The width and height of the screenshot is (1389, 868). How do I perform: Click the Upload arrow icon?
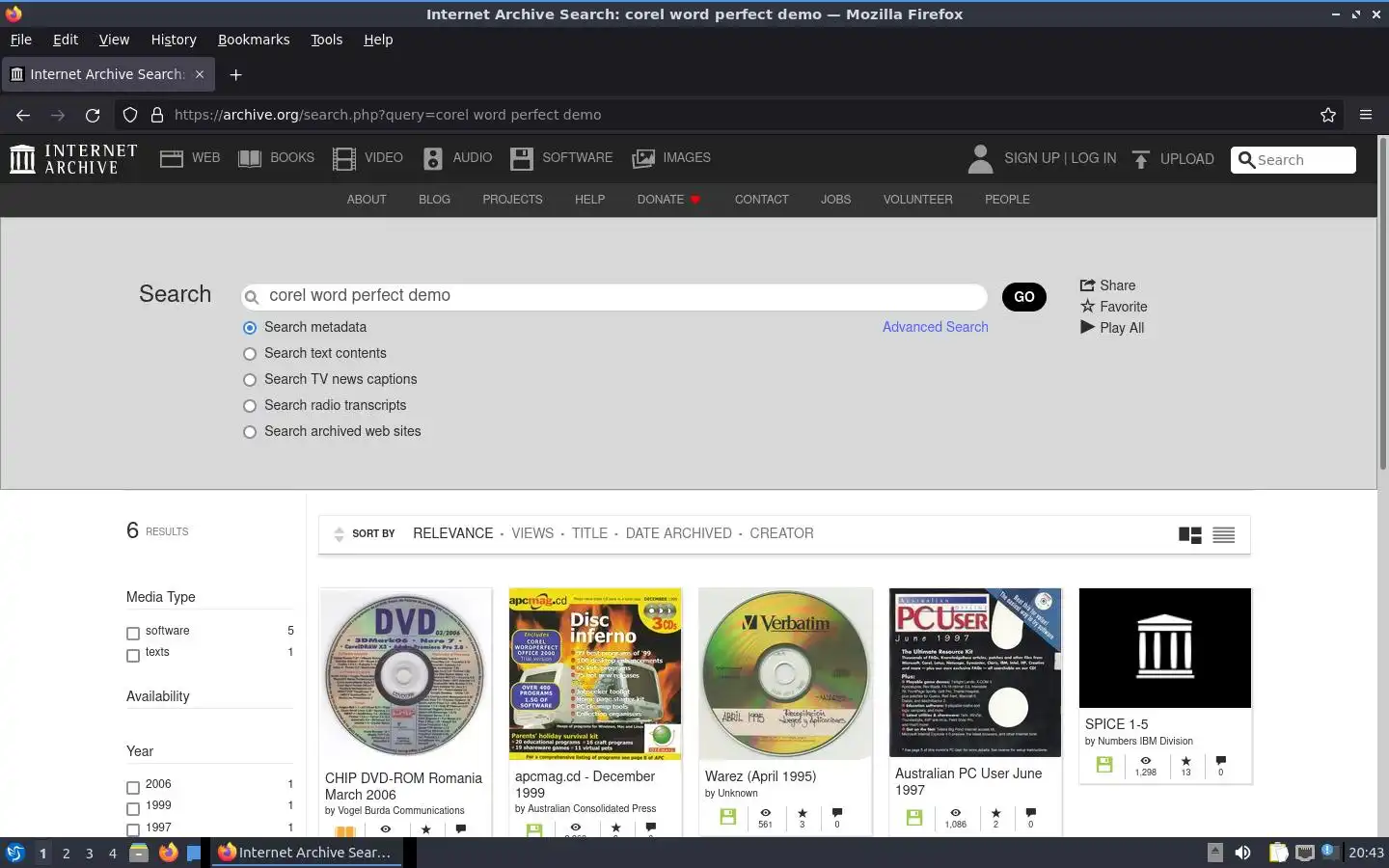point(1141,159)
